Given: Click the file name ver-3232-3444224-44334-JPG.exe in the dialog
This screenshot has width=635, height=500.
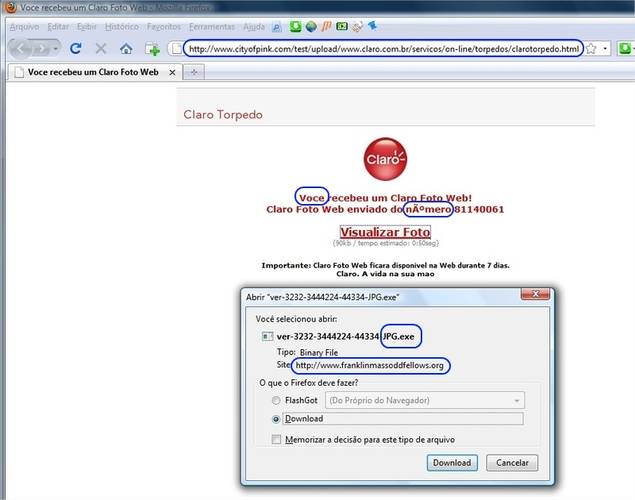Looking at the screenshot, I should pos(345,336).
